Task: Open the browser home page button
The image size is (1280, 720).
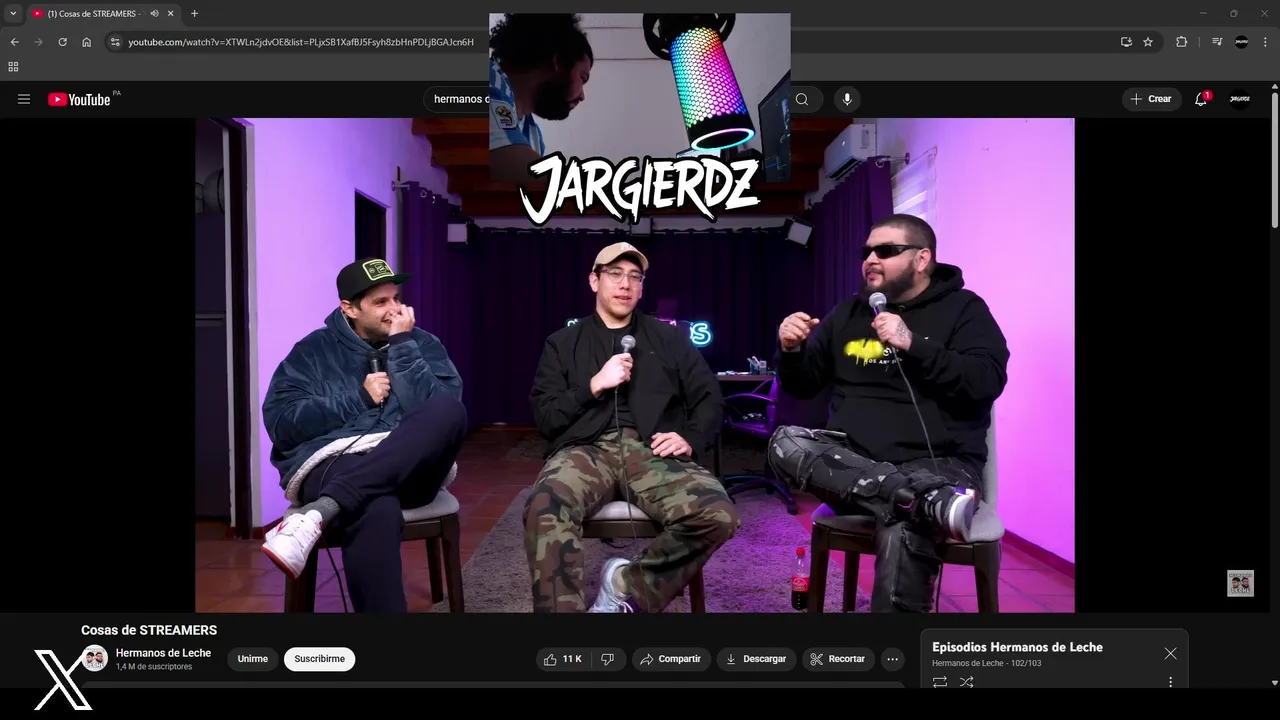Action: (86, 42)
